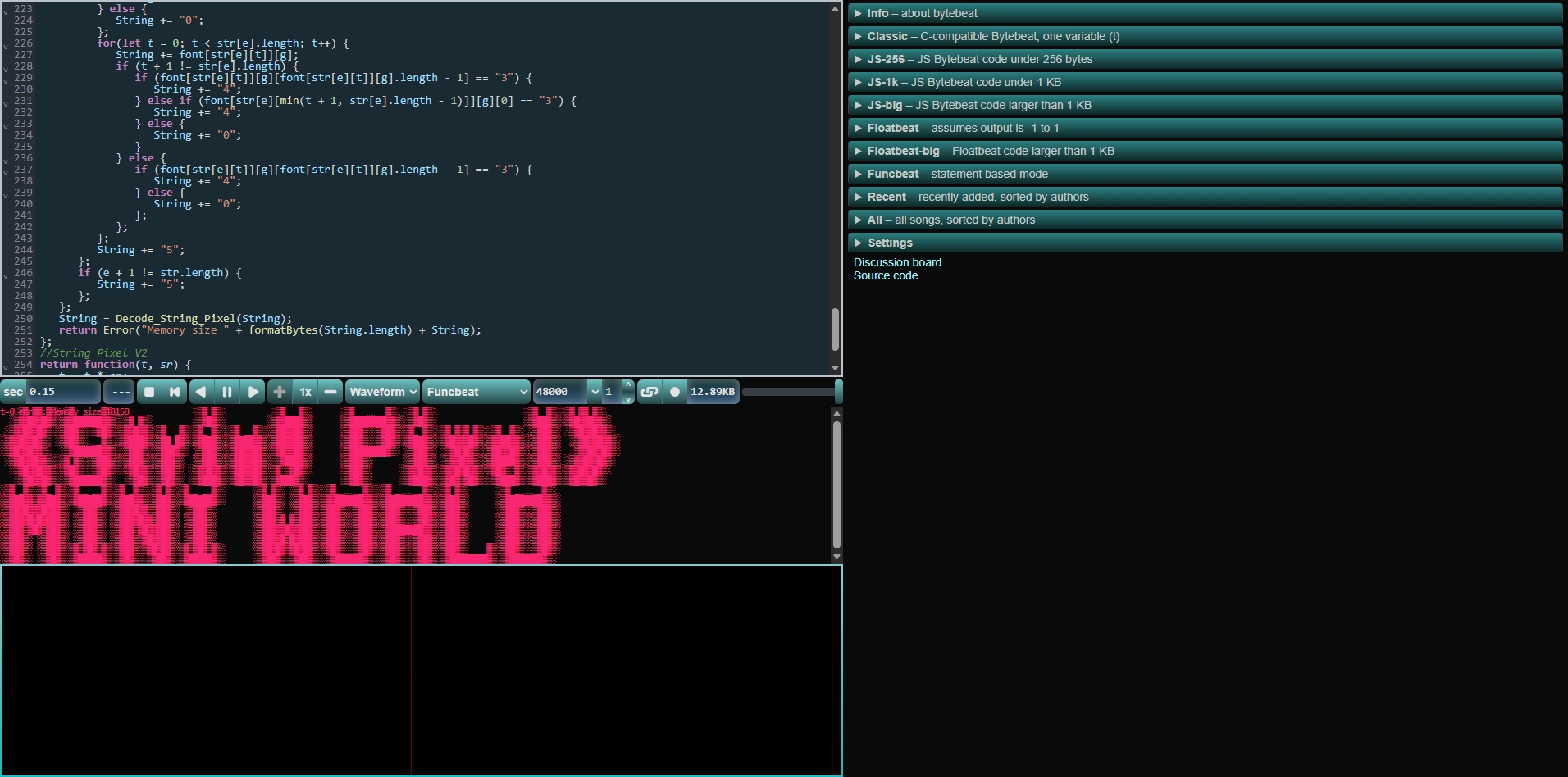Start recording with the record button
The height and width of the screenshot is (777, 1568).
click(x=675, y=392)
